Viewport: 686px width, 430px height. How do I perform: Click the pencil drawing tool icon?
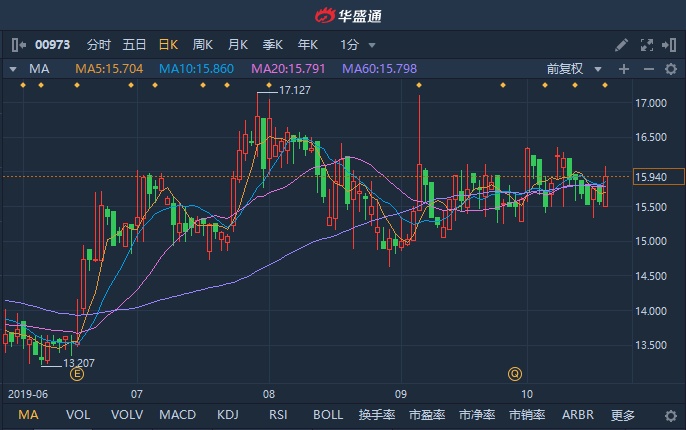[621, 45]
